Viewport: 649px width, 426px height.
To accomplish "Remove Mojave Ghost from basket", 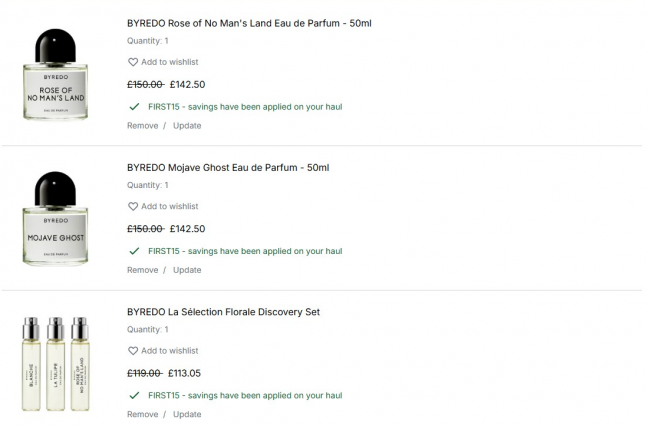I will pyautogui.click(x=142, y=270).
